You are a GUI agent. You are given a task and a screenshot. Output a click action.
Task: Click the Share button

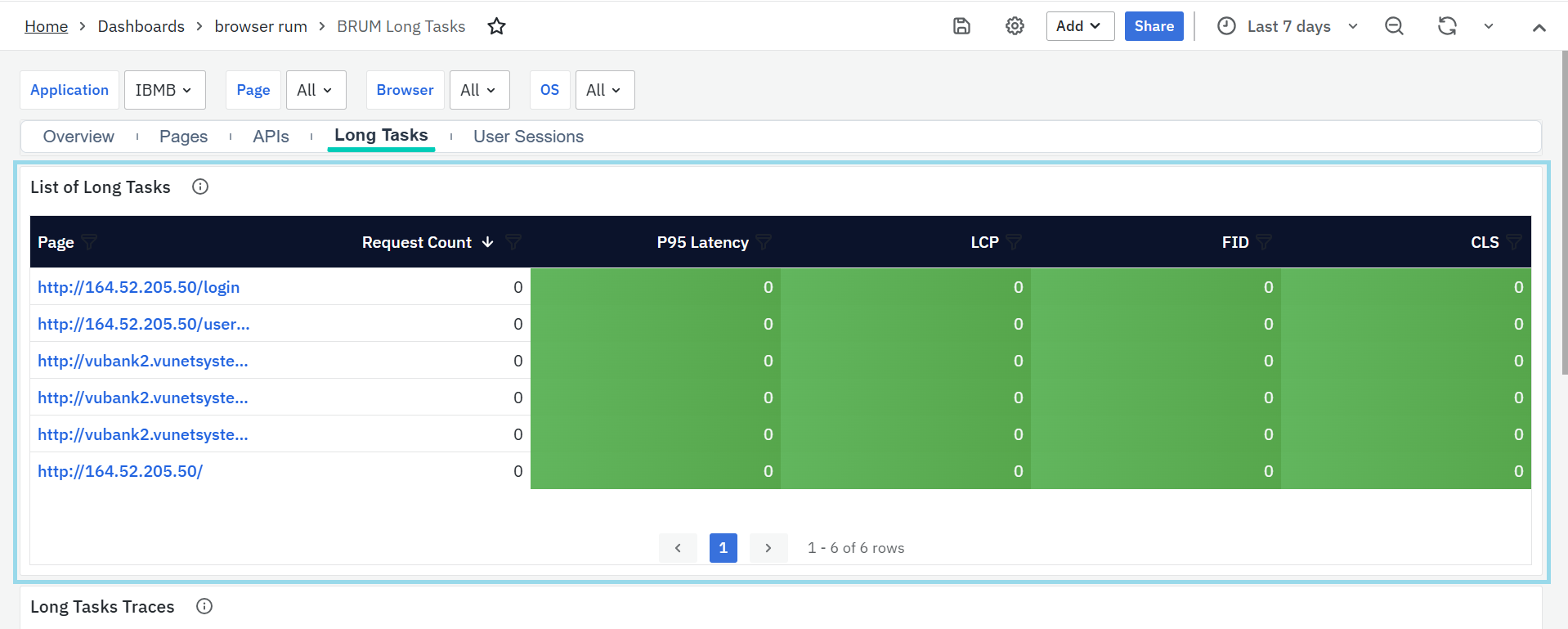pyautogui.click(x=1154, y=26)
